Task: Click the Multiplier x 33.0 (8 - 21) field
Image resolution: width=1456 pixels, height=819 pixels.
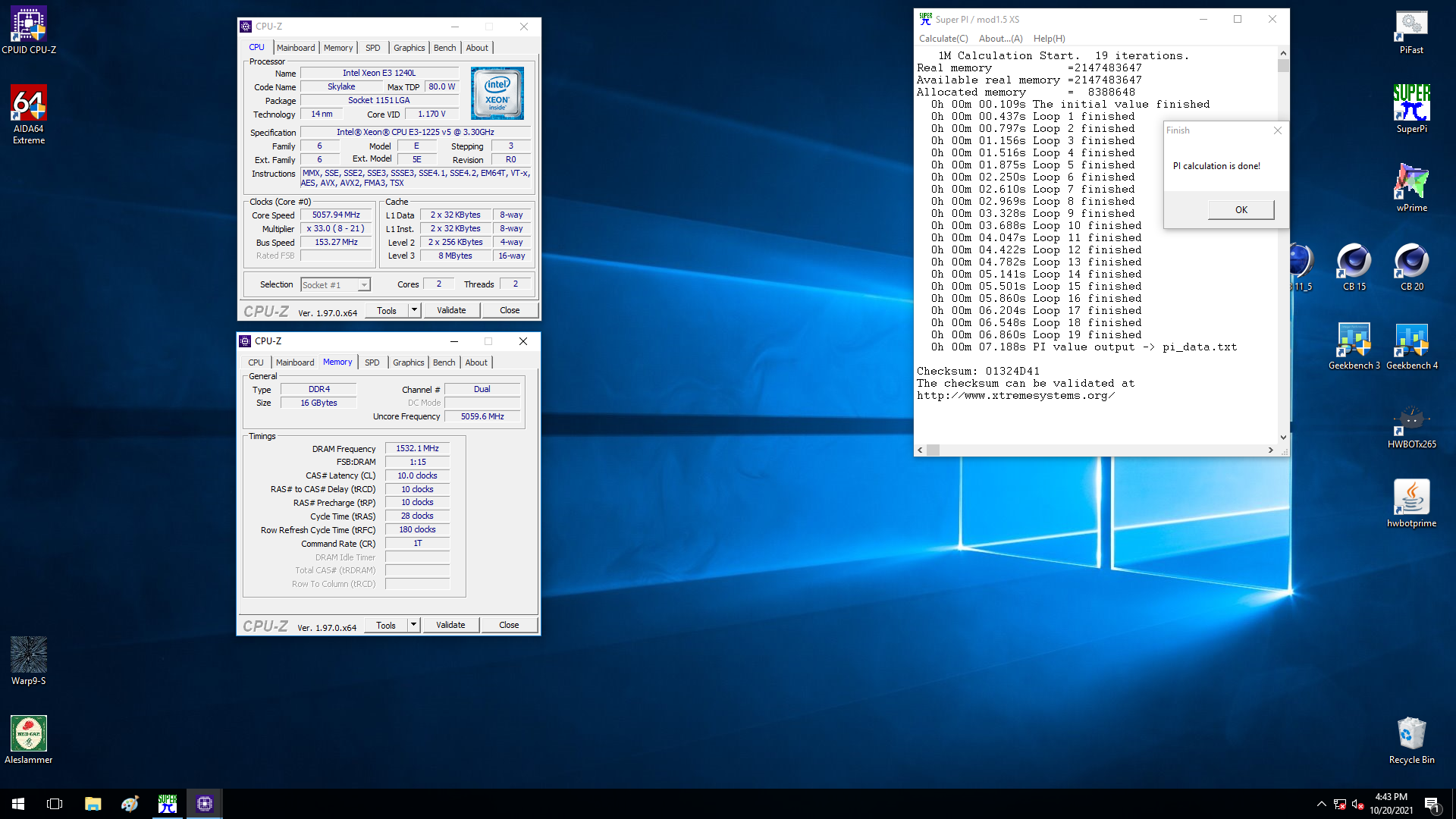Action: (x=336, y=229)
